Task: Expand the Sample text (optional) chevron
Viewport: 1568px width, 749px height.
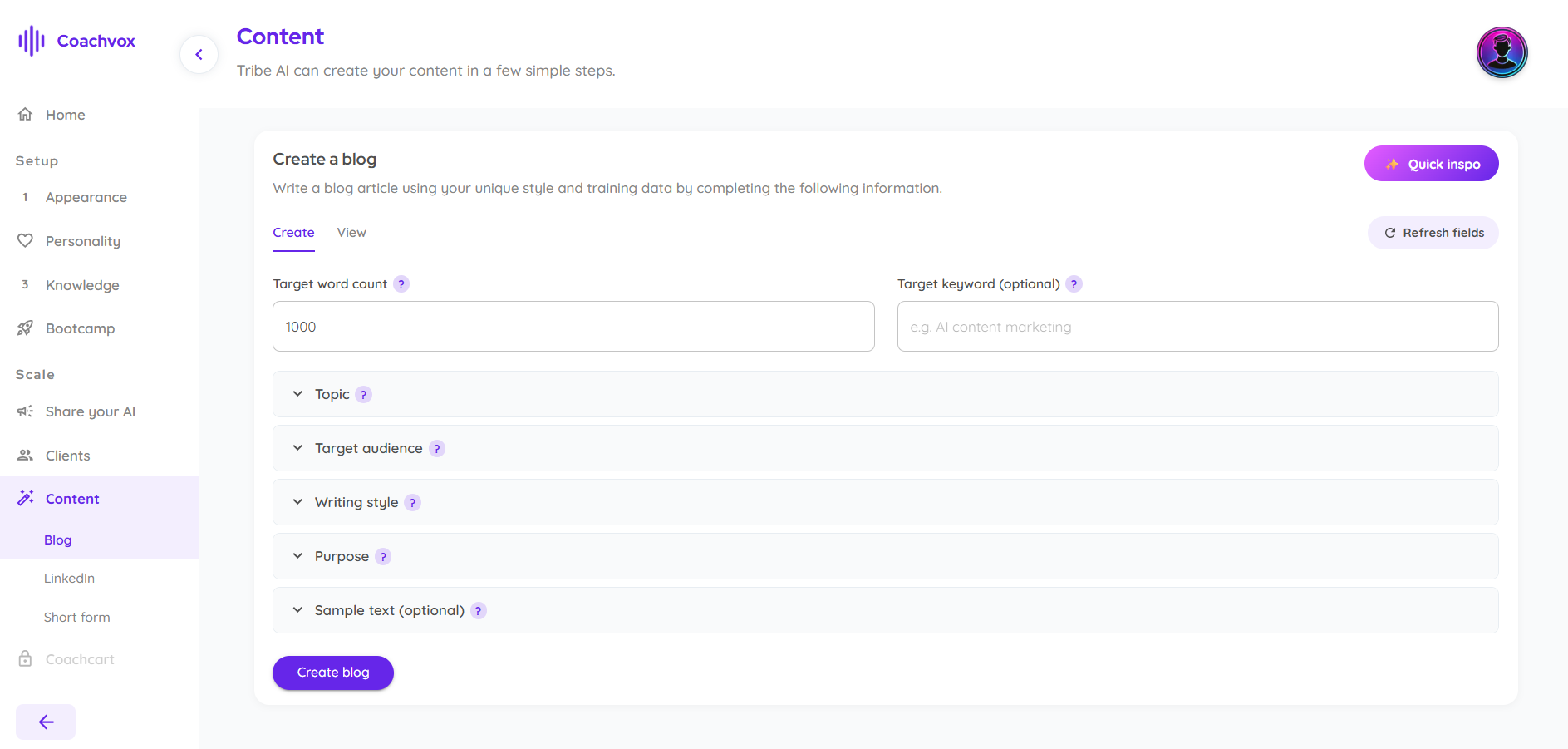Action: pos(297,610)
